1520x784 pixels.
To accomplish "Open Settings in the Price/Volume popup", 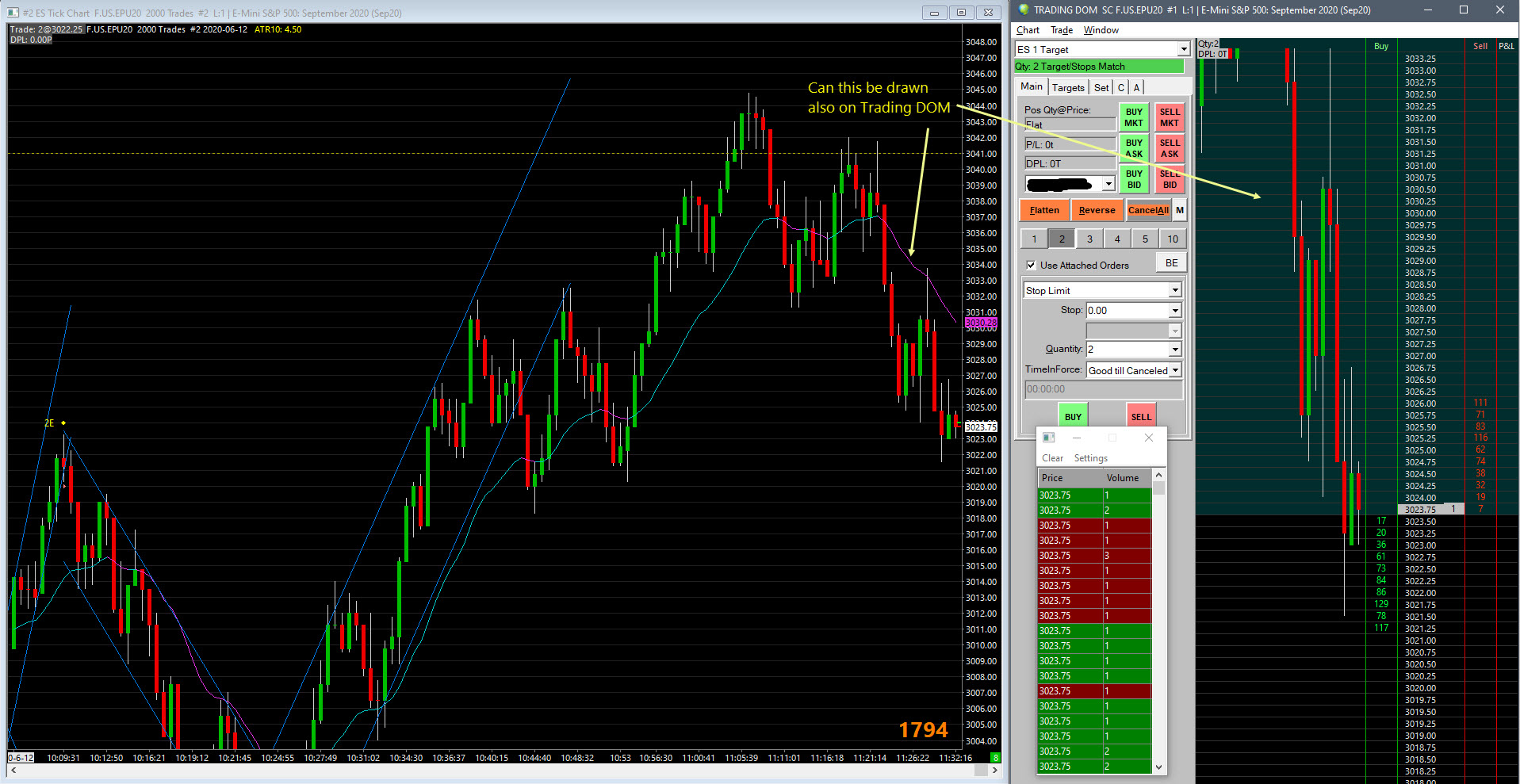I will click(x=1090, y=458).
